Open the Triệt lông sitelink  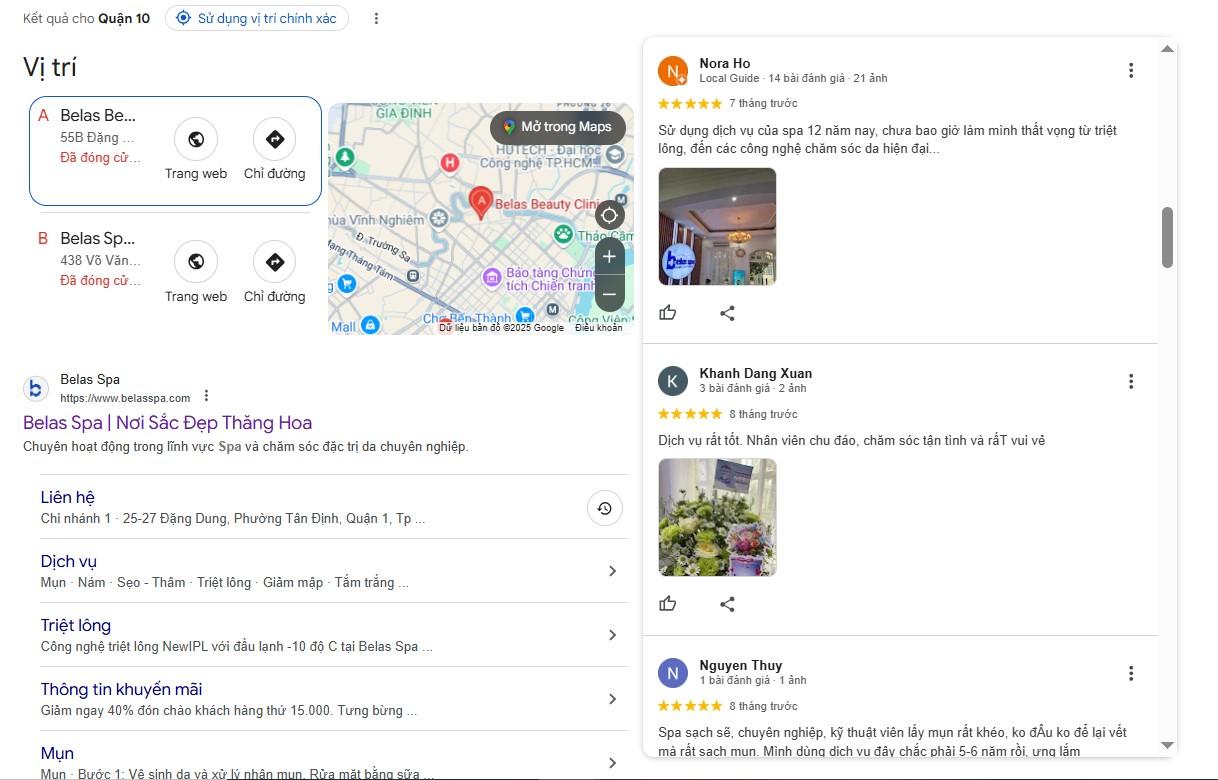tap(76, 625)
